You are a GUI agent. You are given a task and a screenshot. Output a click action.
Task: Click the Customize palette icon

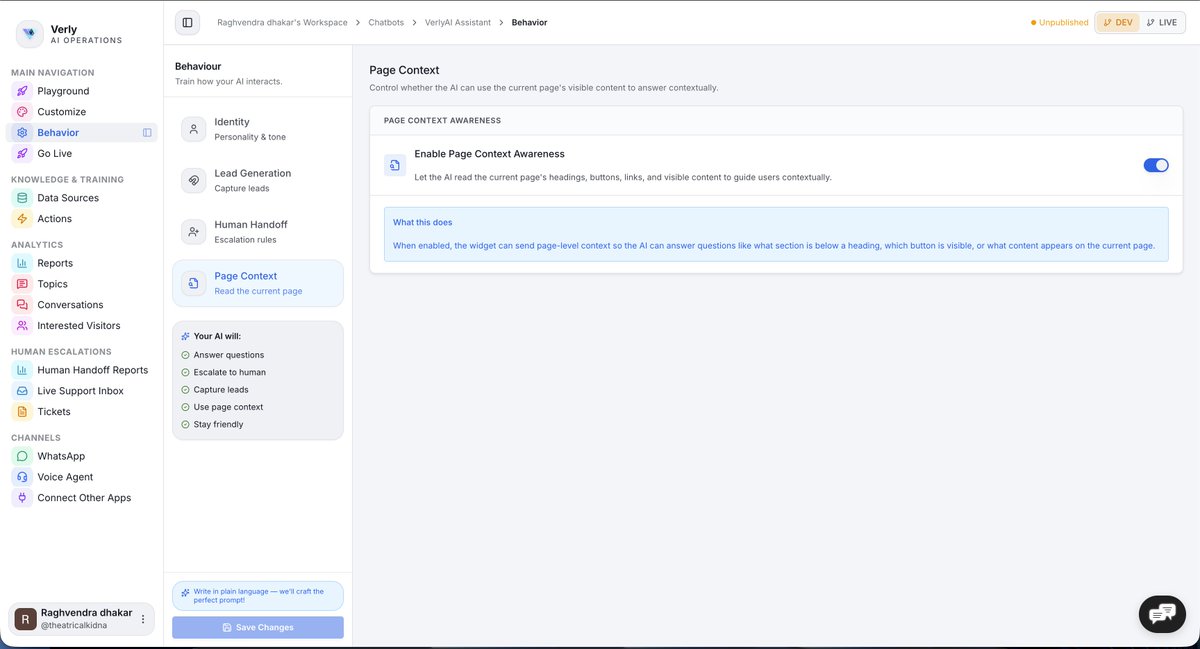[x=21, y=112]
